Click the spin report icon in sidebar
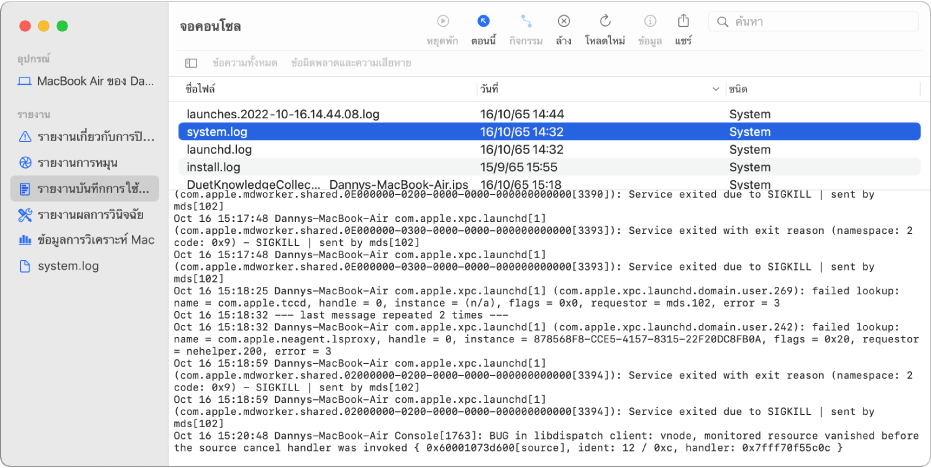 (x=25, y=163)
